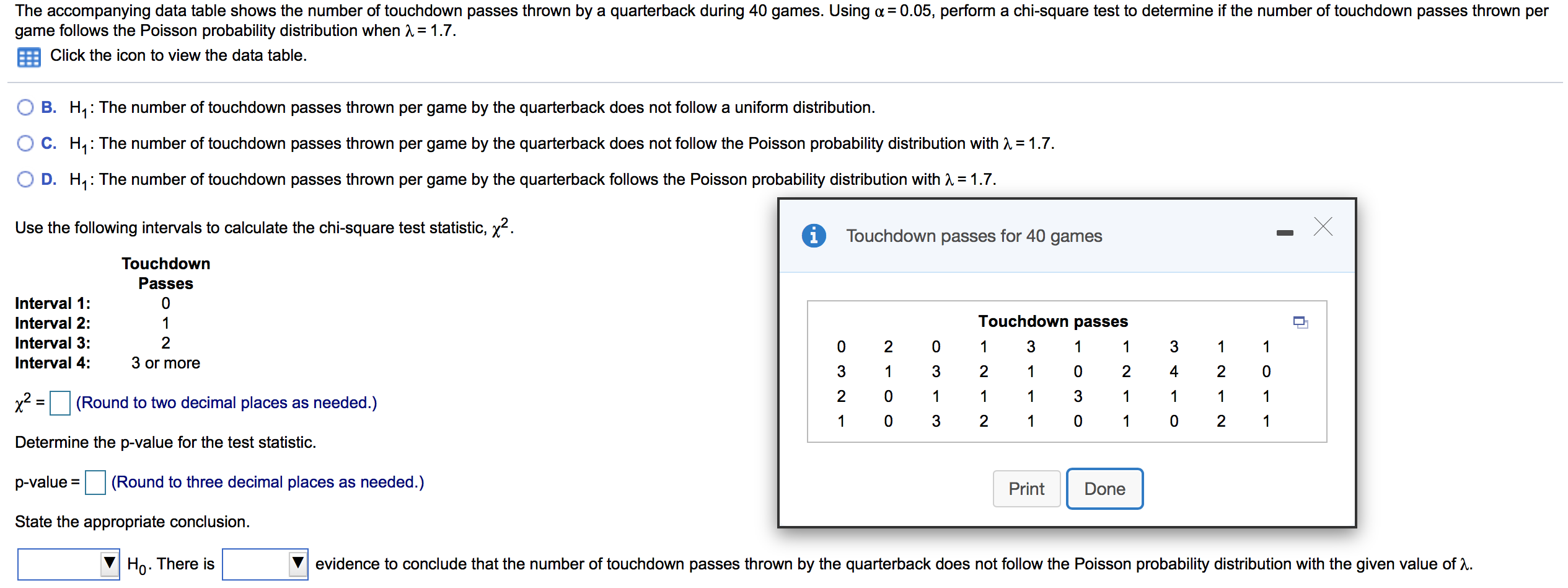Click the 'Touchdown passes for 40 games' title
This screenshot has width=1568, height=588.
tap(975, 236)
